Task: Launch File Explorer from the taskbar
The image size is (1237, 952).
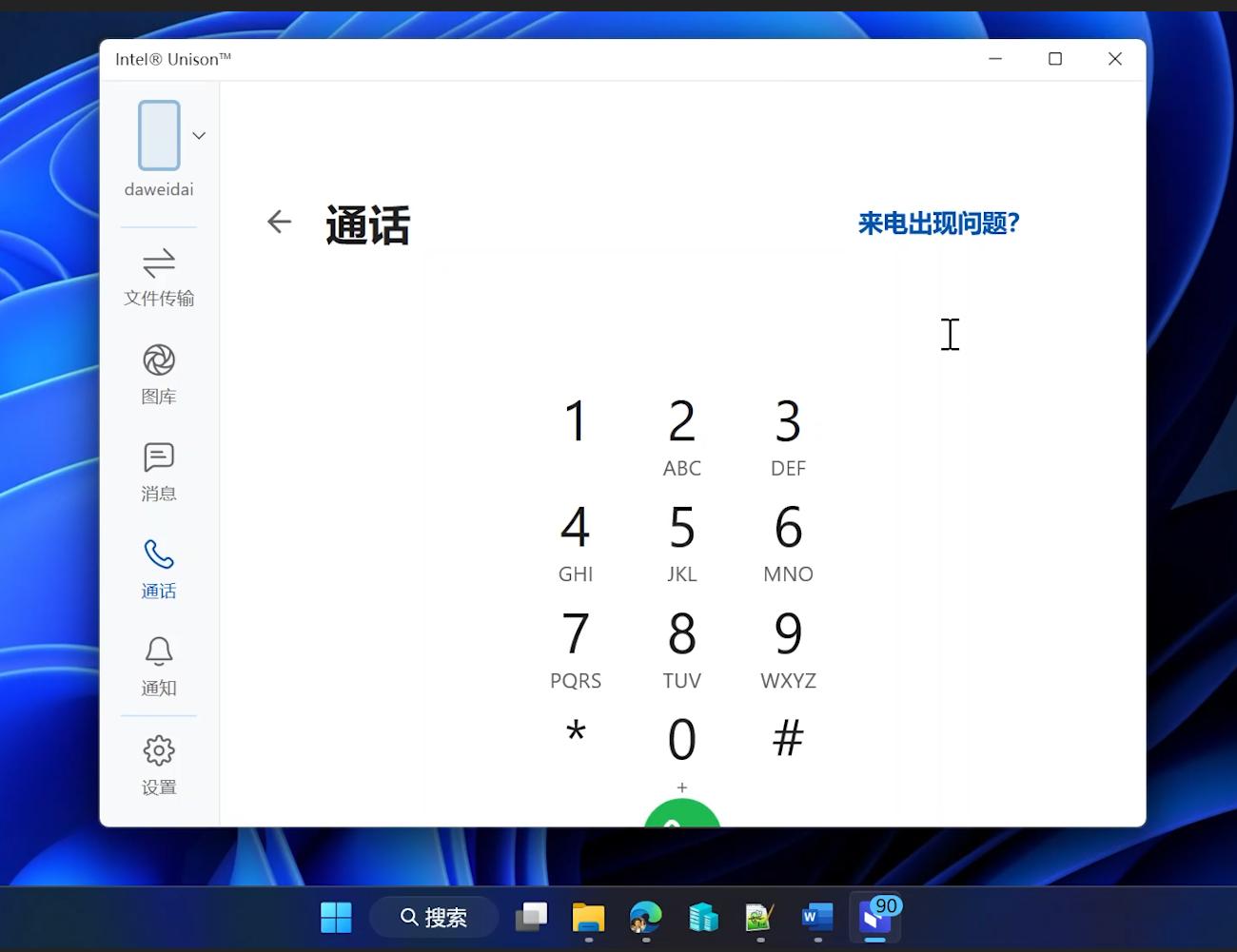Action: pyautogui.click(x=588, y=917)
